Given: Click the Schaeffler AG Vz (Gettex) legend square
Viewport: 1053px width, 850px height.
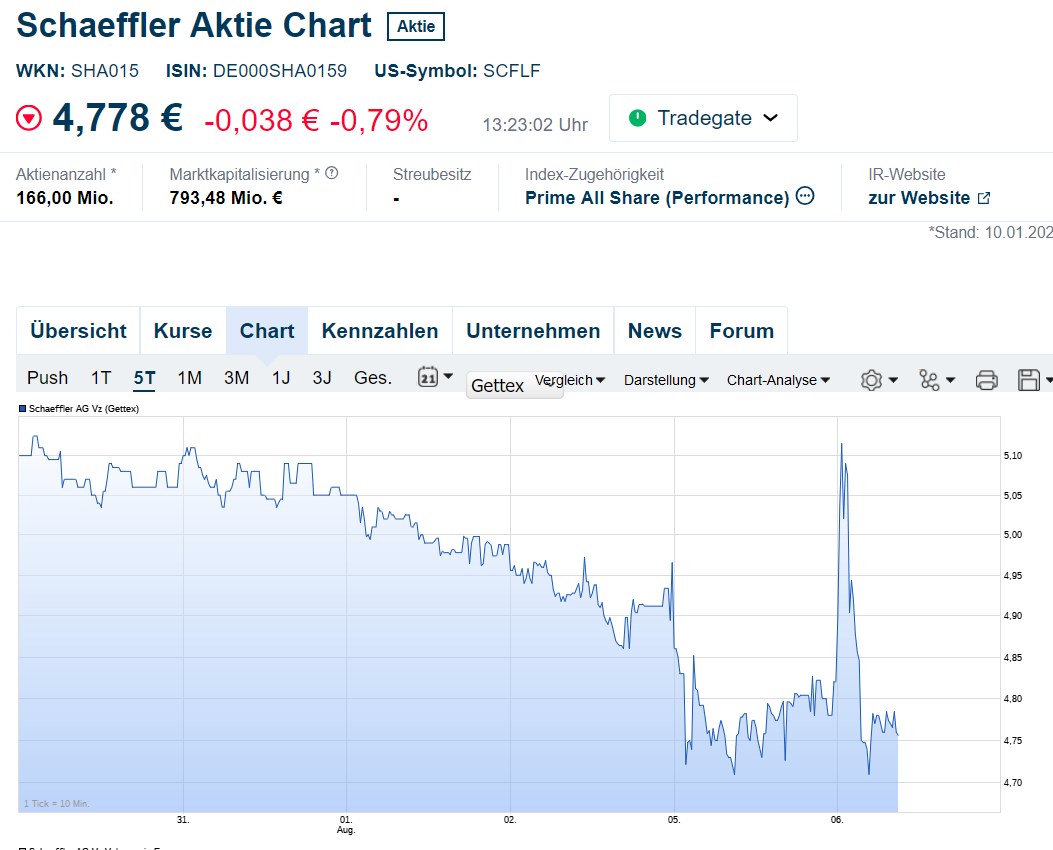Looking at the screenshot, I should coord(21,408).
